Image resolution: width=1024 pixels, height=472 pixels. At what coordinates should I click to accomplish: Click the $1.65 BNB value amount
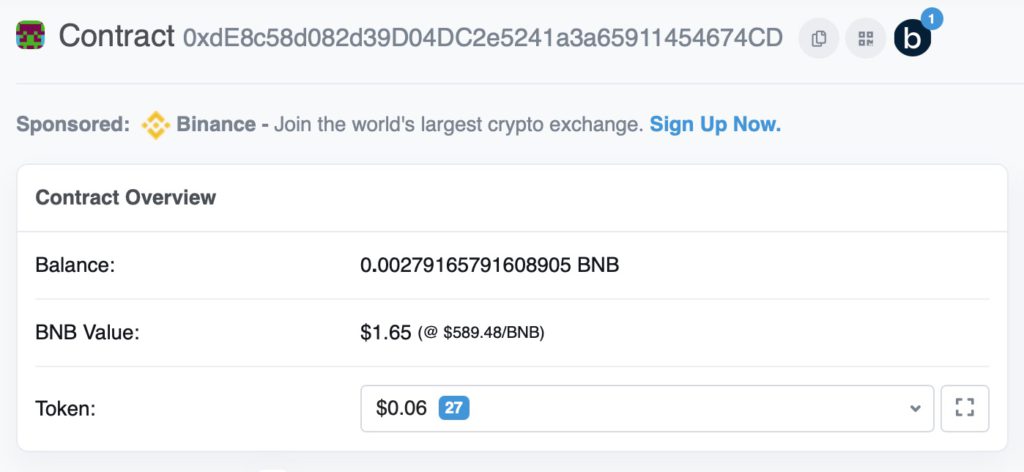386,332
